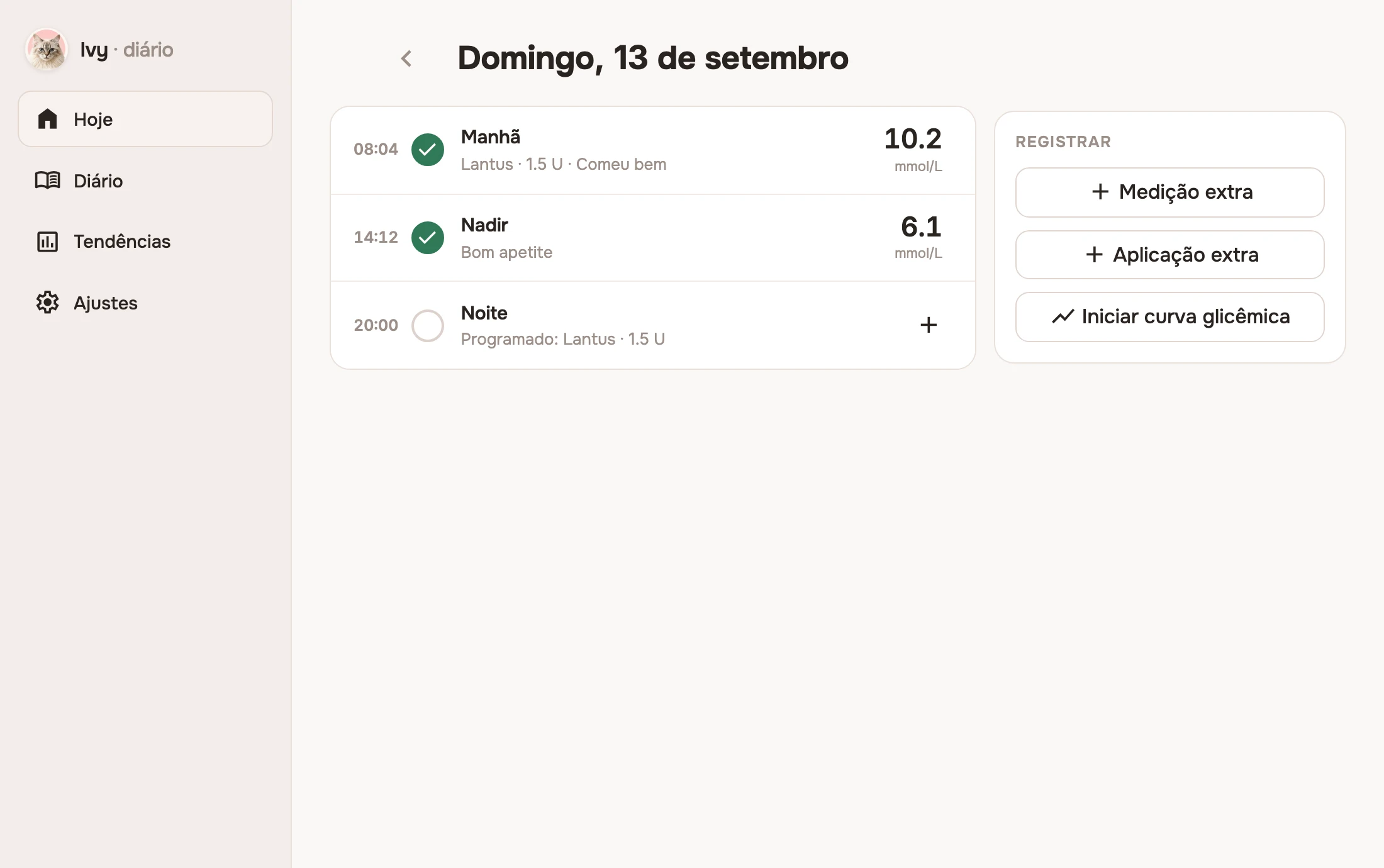This screenshot has width=1384, height=868.
Task: Click the bar chart Tendências icon
Action: click(47, 242)
